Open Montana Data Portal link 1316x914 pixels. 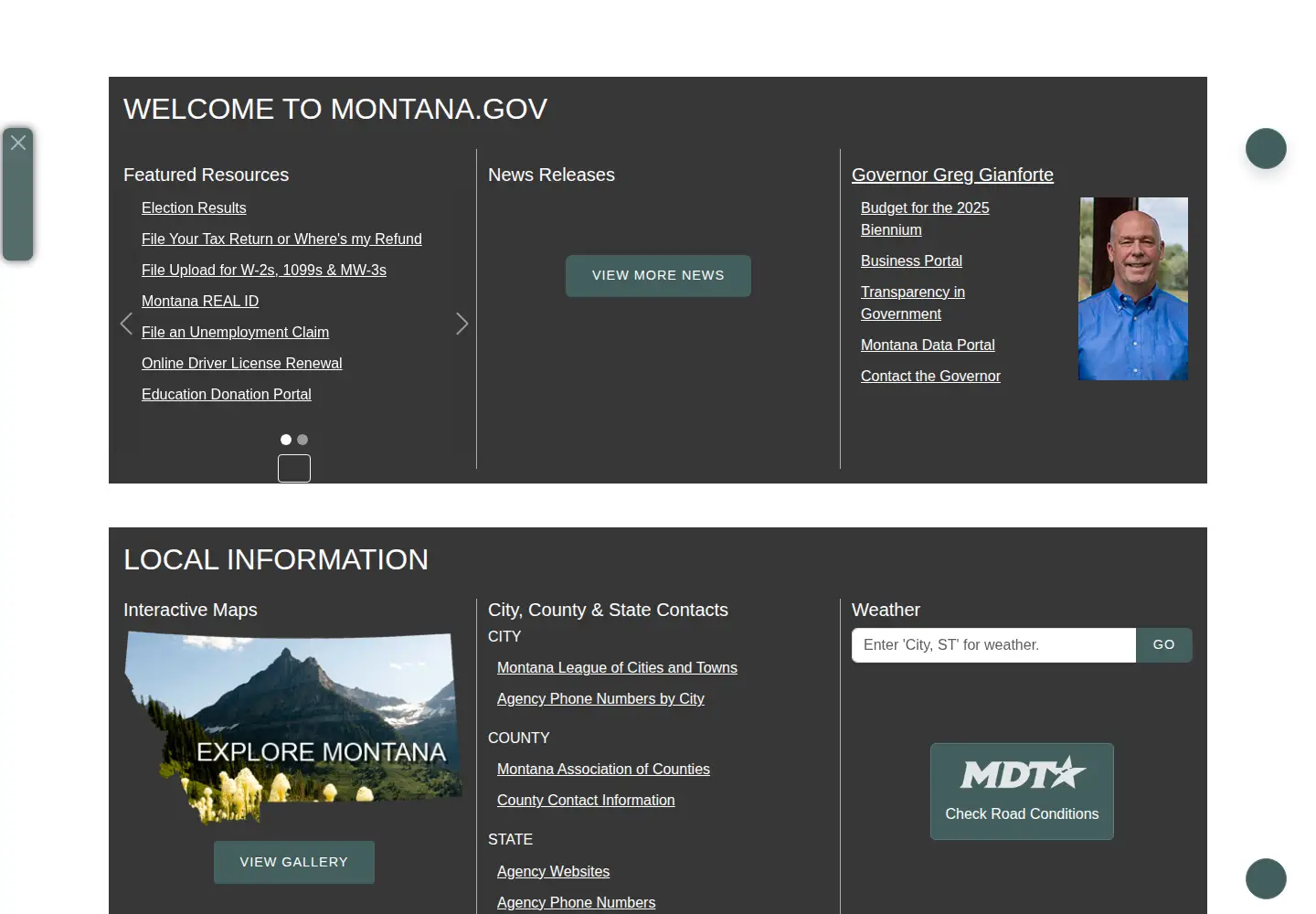coord(928,345)
